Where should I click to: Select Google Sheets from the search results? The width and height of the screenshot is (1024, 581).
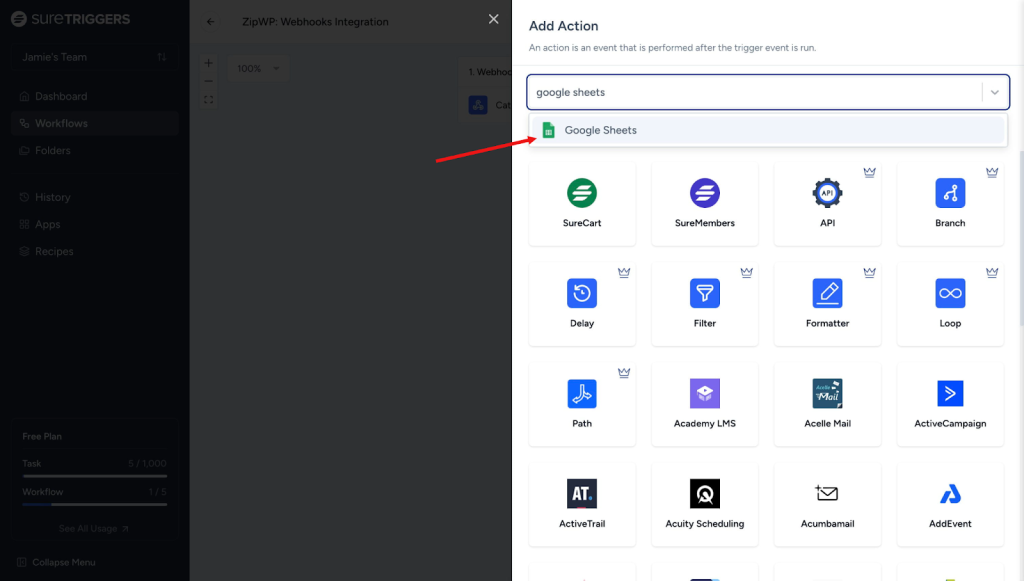click(x=600, y=130)
